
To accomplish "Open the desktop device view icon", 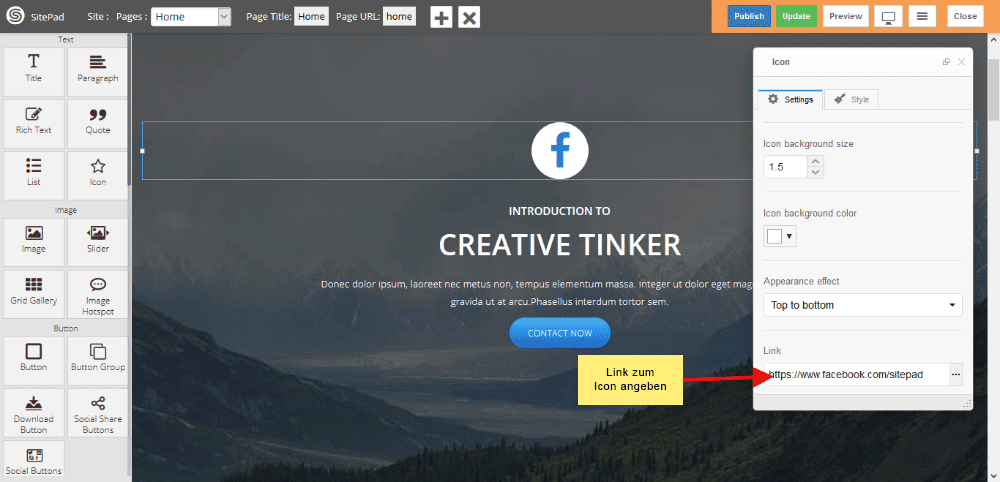I will 888,17.
